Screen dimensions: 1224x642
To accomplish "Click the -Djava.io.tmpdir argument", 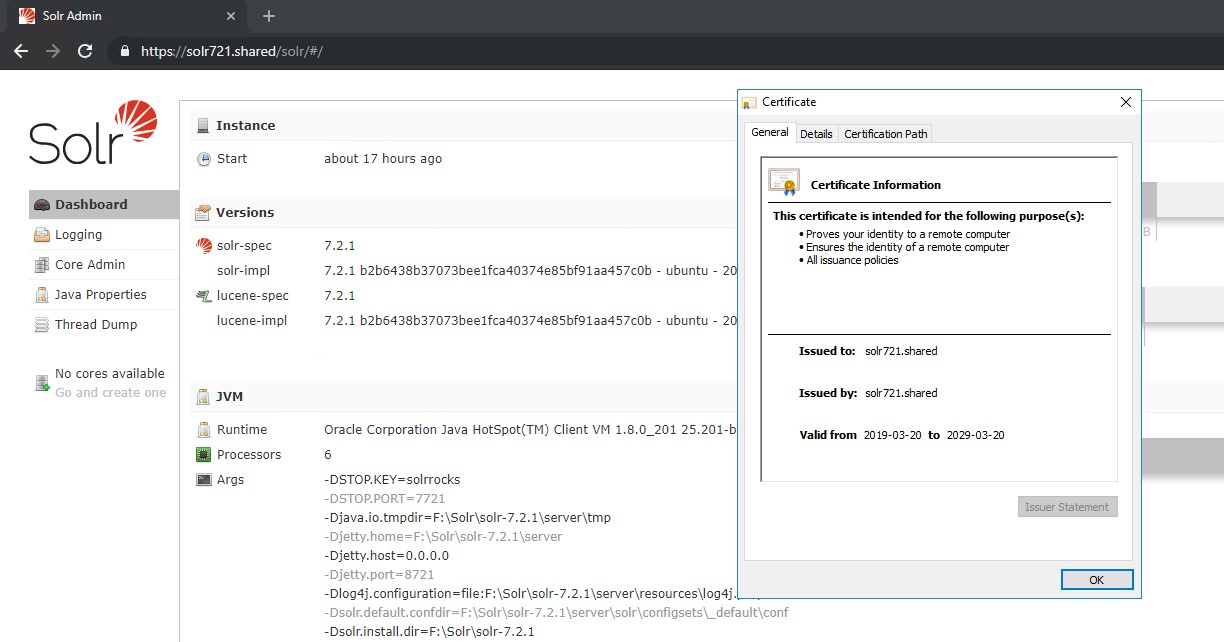I will pyautogui.click(x=468, y=518).
